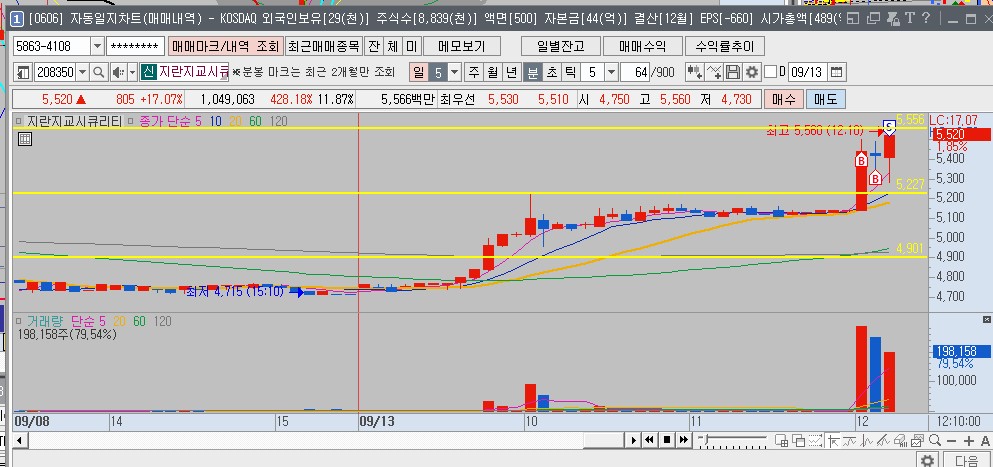The height and width of the screenshot is (467, 993).
Task: Click the dotted range-select chart icon
Action: tap(816, 440)
